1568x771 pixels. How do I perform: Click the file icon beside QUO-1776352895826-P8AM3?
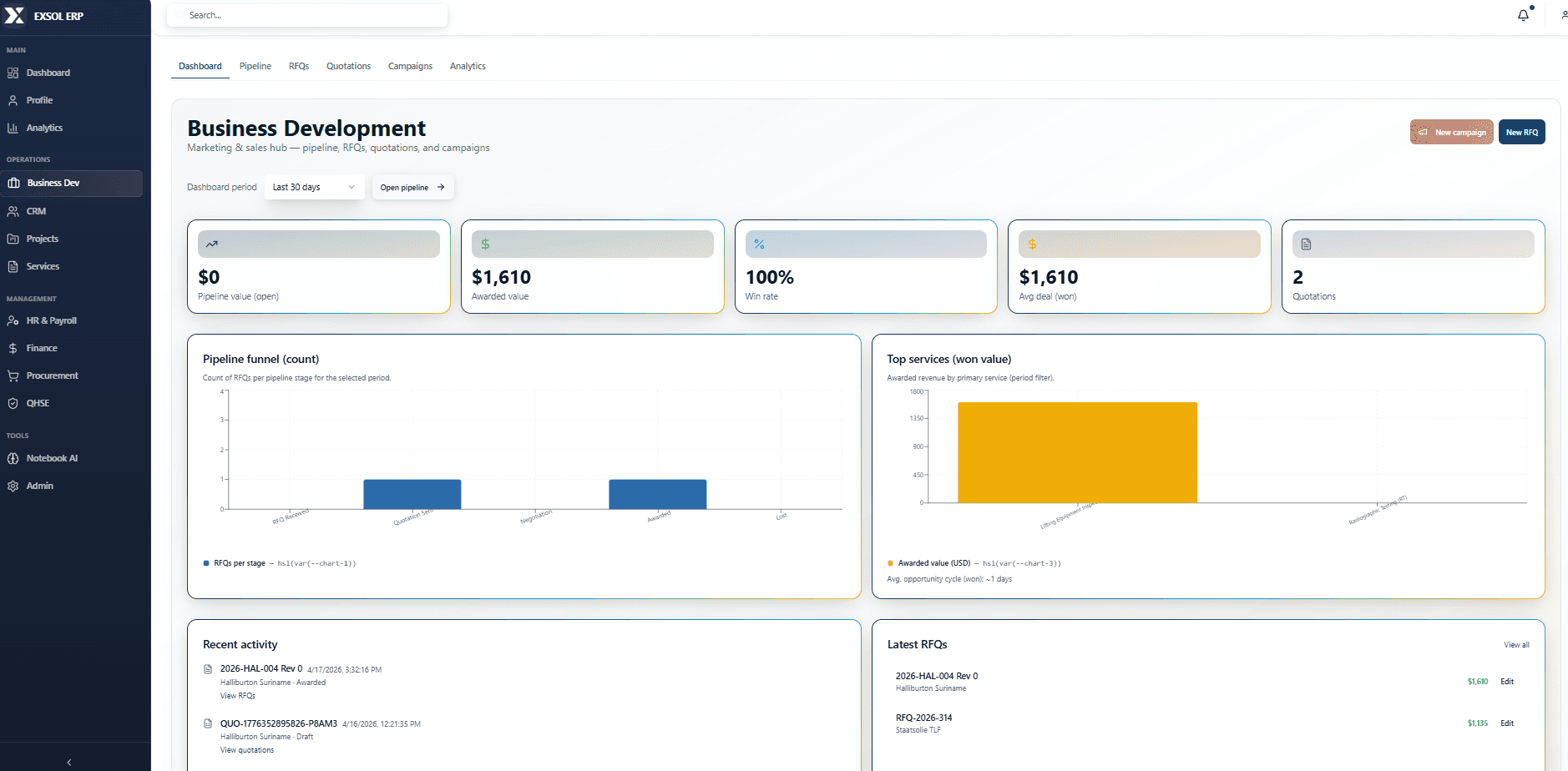click(x=208, y=723)
